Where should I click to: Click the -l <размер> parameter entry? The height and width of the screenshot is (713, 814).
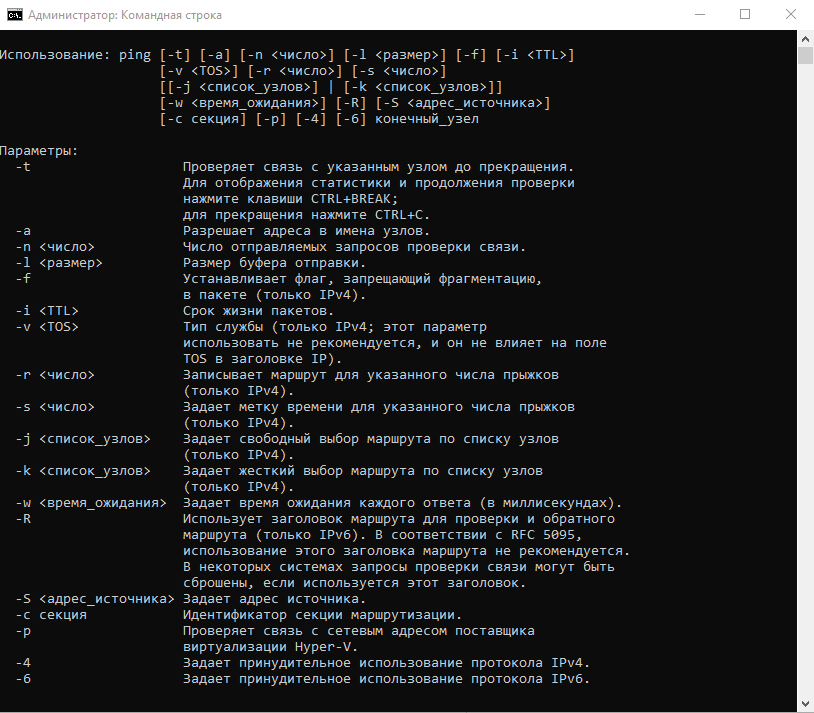(60, 263)
